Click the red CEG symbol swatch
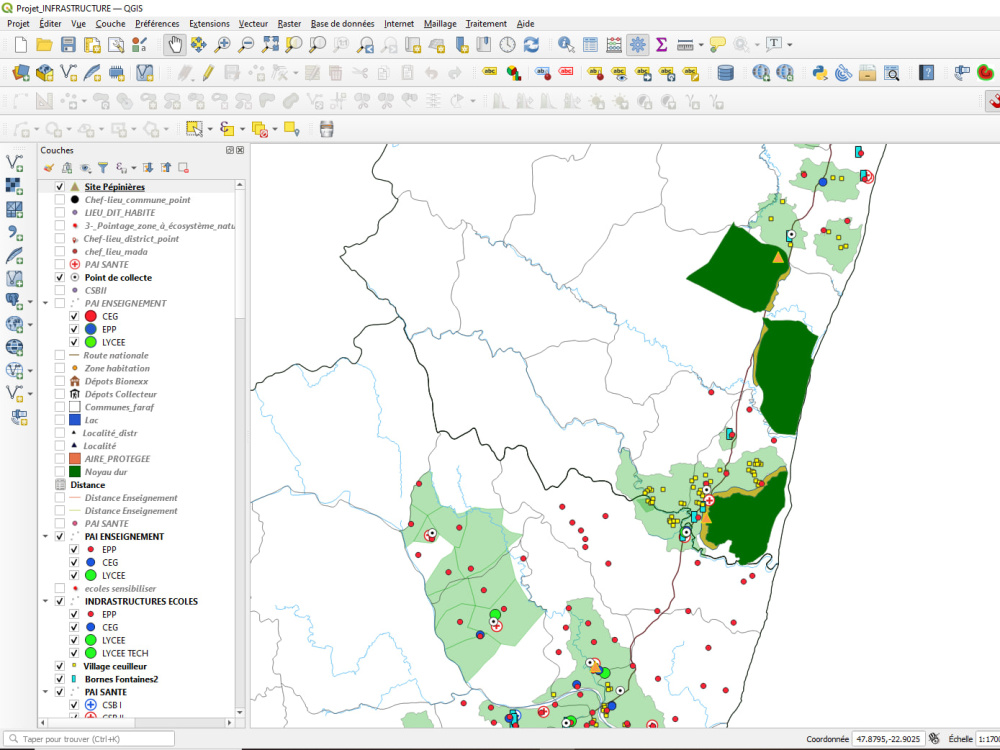The width and height of the screenshot is (1000, 750). tap(91, 316)
